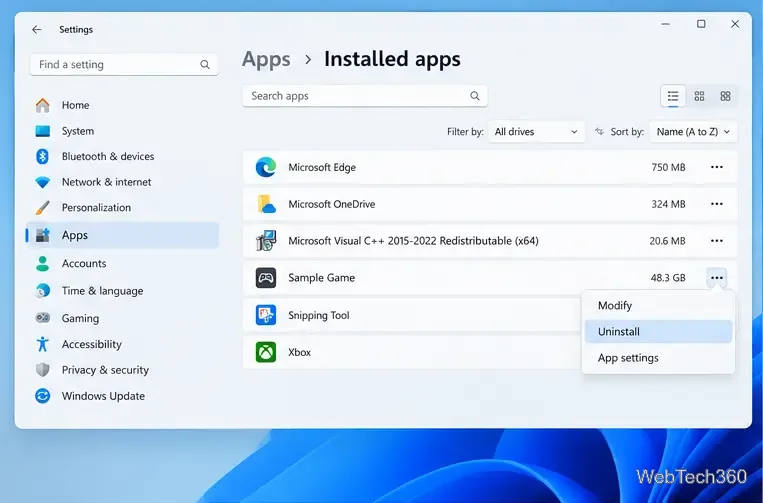Select Apps in the sidebar
Image resolution: width=763 pixels, height=503 pixels.
[x=122, y=235]
